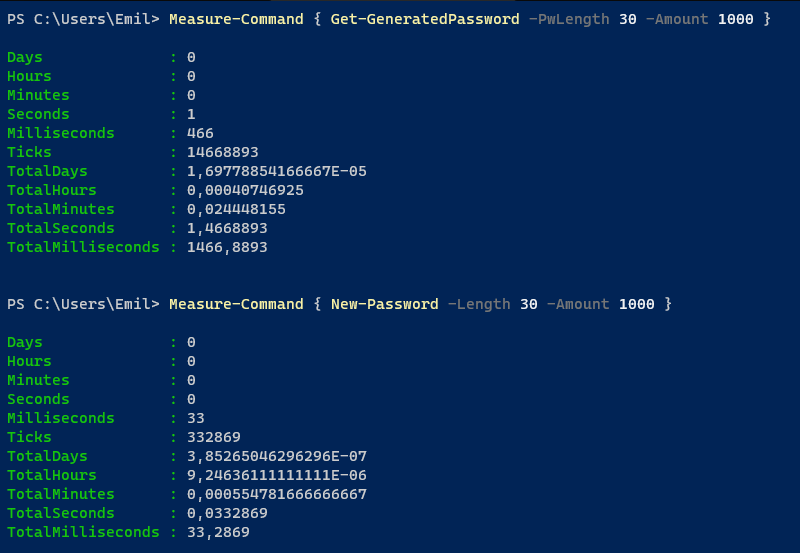800x553 pixels.
Task: Click the TotalDays value 1,69778854166667E-05
Action: pyautogui.click(x=277, y=171)
